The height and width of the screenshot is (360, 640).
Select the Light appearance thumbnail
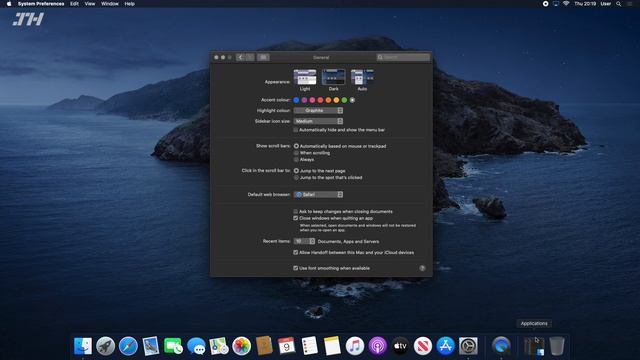pos(305,77)
